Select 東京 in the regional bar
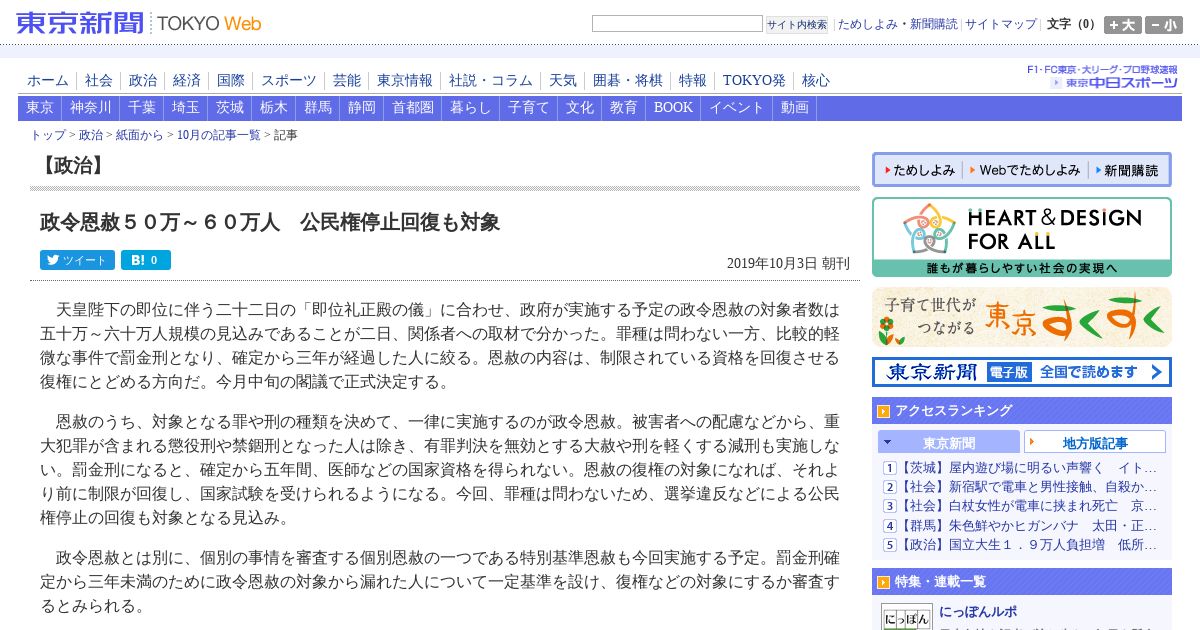 (x=40, y=108)
